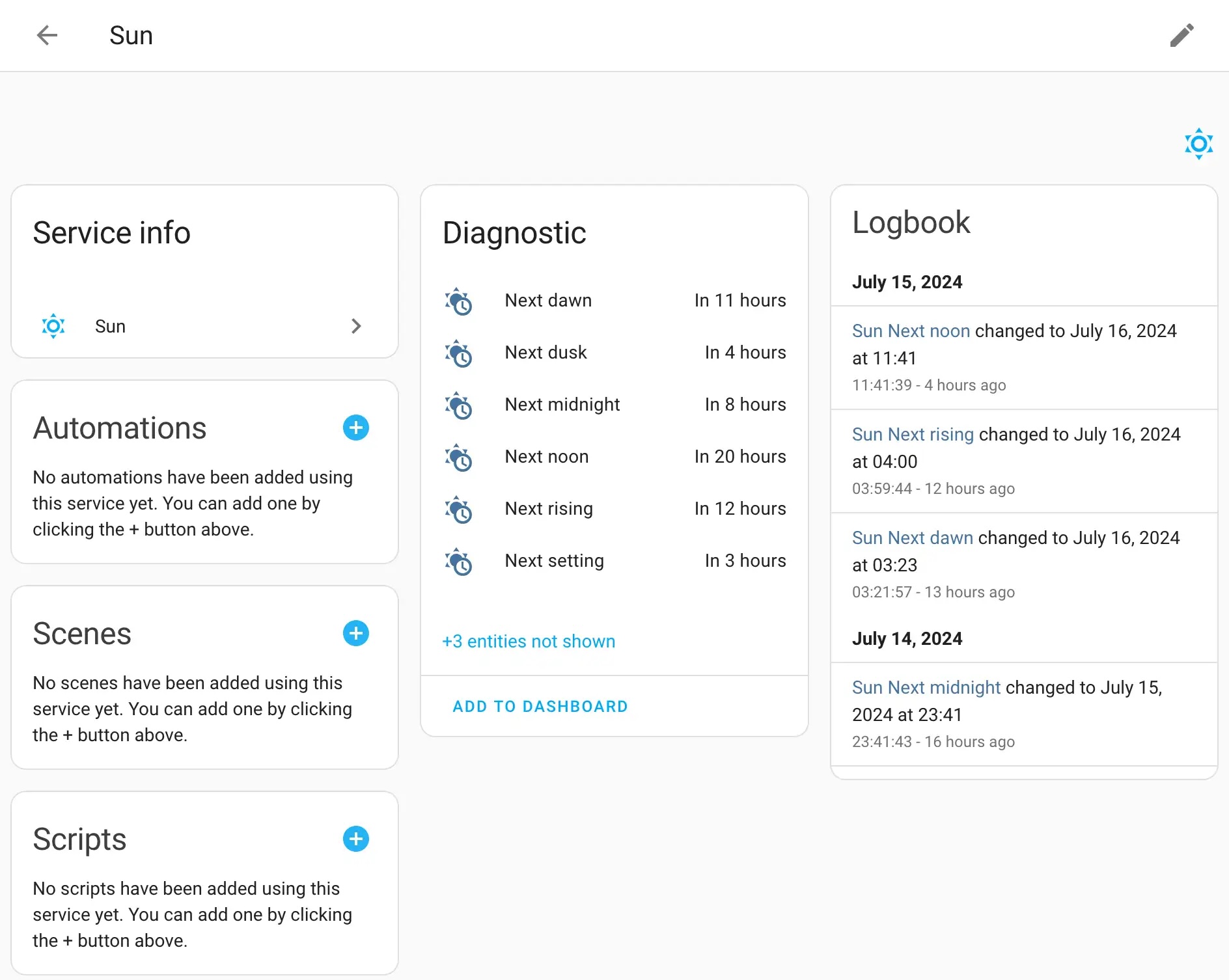Click '03:59:44 - 12 hours ago' timestamp

click(933, 489)
